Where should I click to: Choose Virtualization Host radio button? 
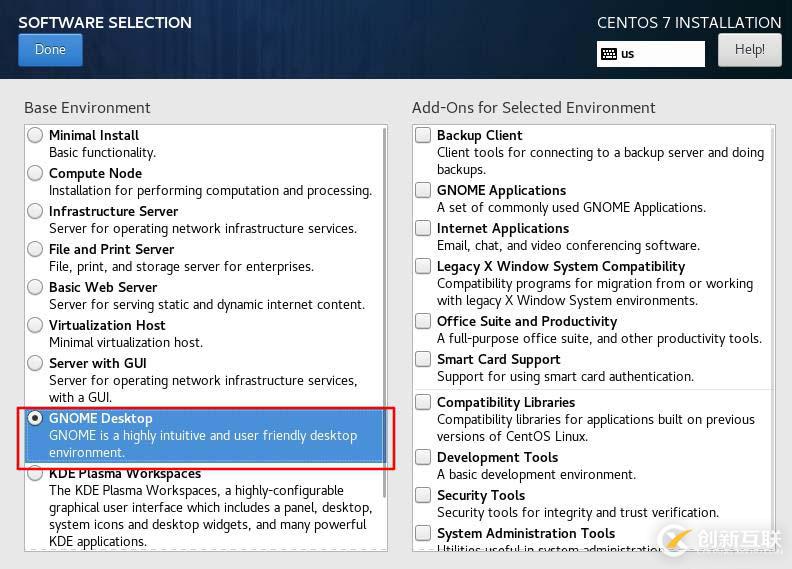pyautogui.click(x=36, y=325)
